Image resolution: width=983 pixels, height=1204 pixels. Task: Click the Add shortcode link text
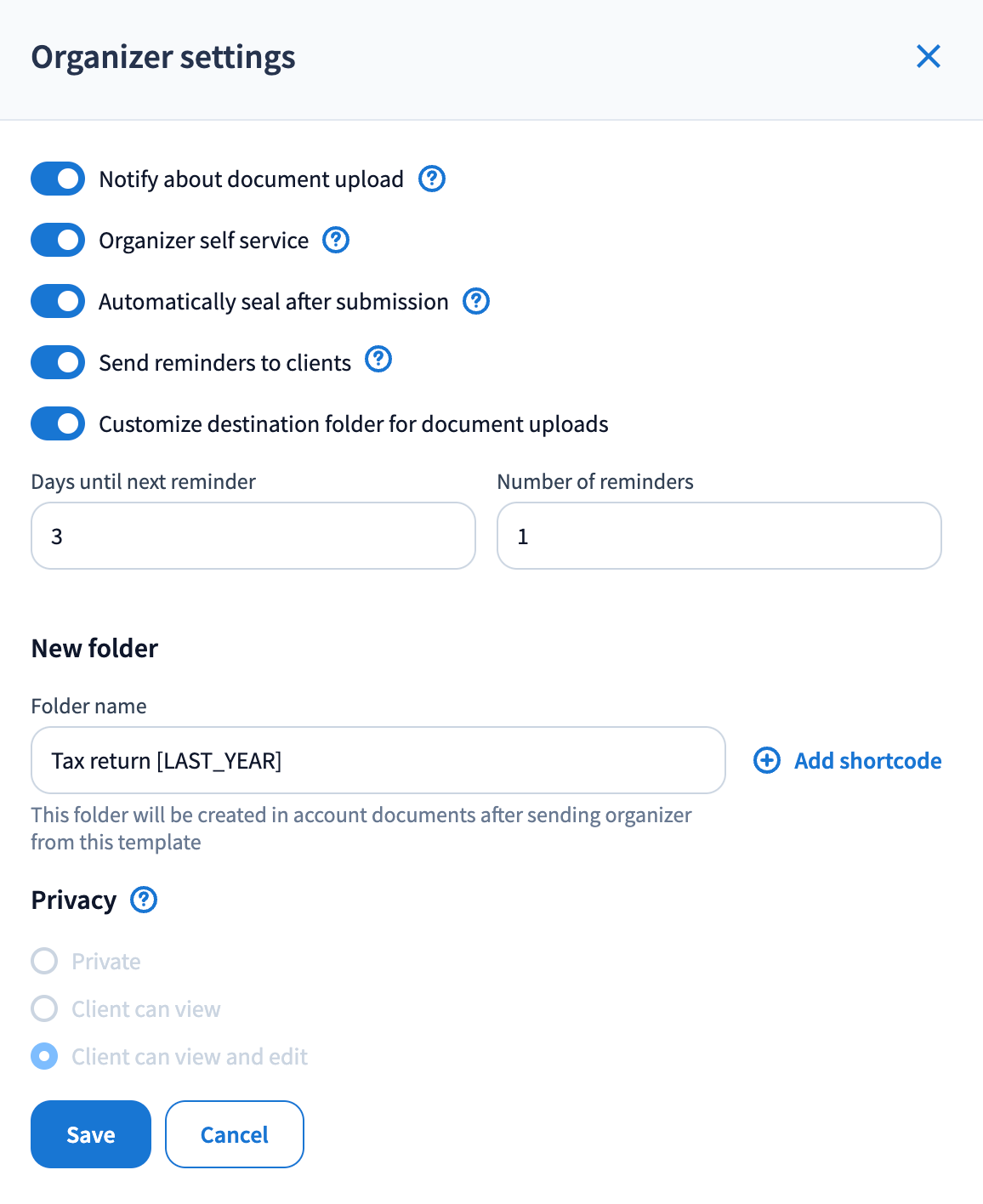867,760
